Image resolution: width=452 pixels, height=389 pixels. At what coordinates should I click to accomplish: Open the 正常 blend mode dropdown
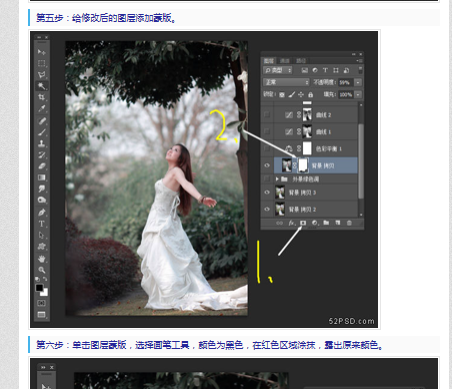tap(286, 82)
